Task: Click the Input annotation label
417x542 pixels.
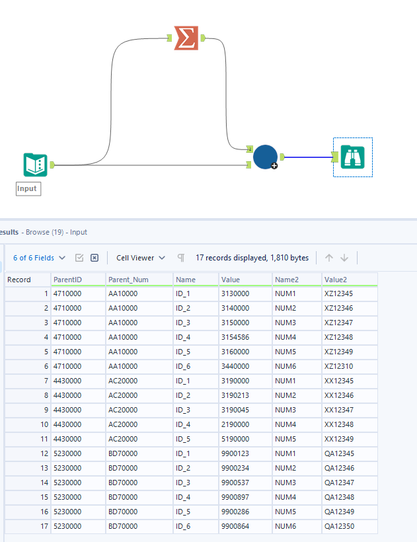Action: [x=28, y=189]
